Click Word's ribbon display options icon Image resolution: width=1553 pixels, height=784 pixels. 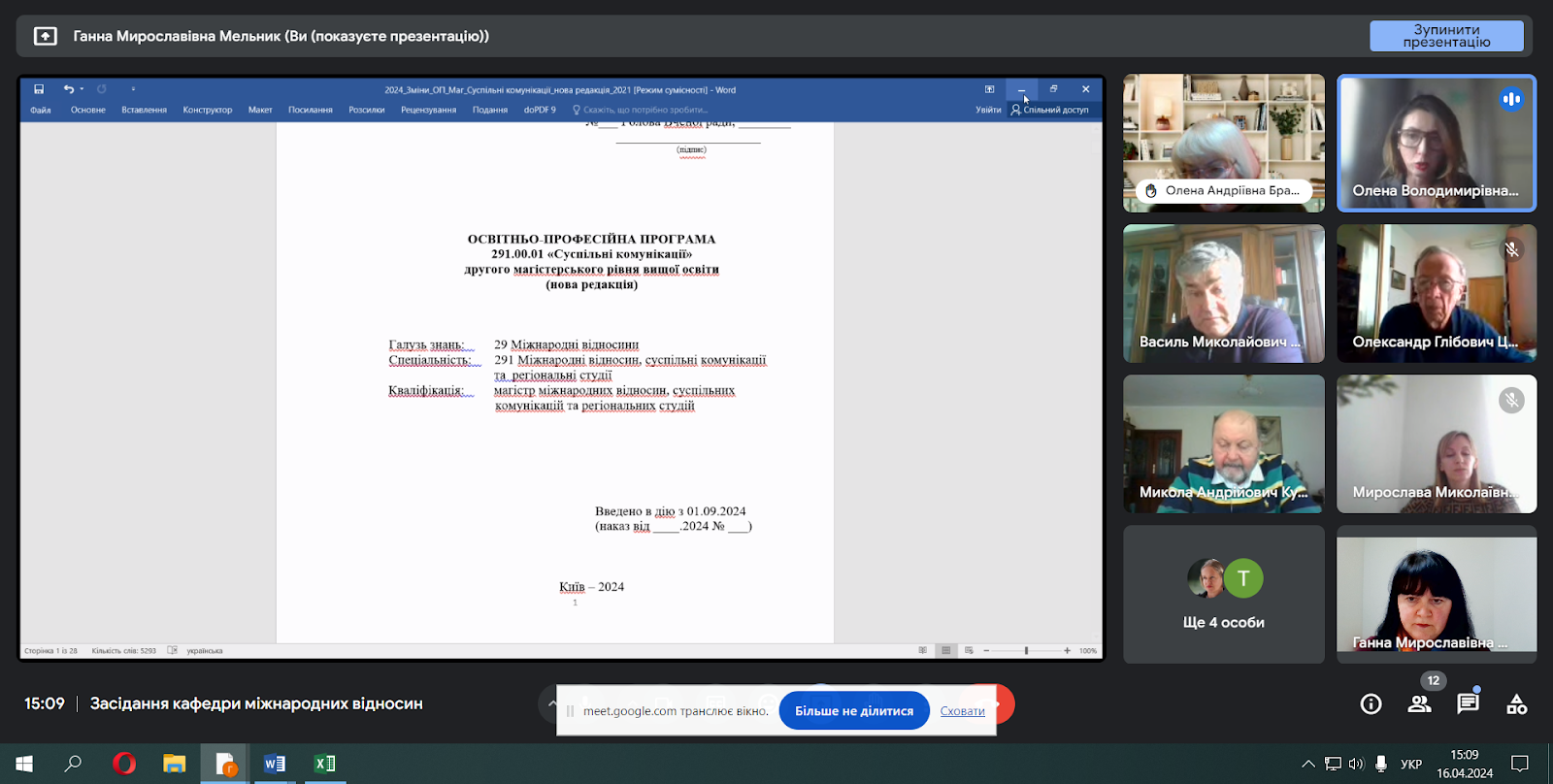989,89
